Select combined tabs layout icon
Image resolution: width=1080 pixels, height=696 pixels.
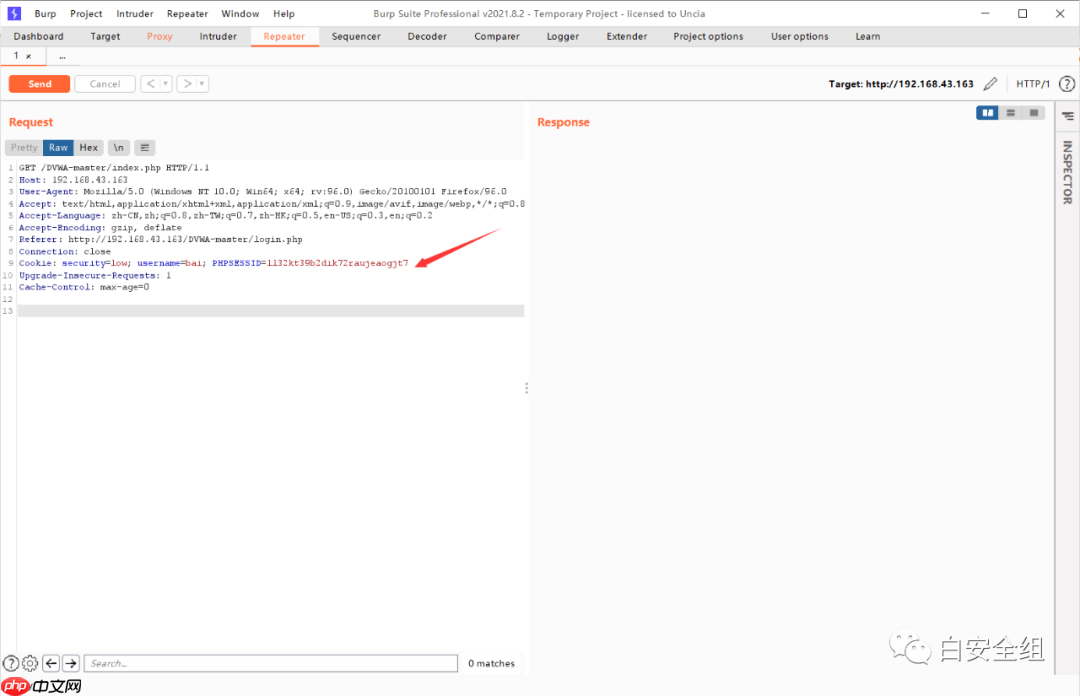1034,112
